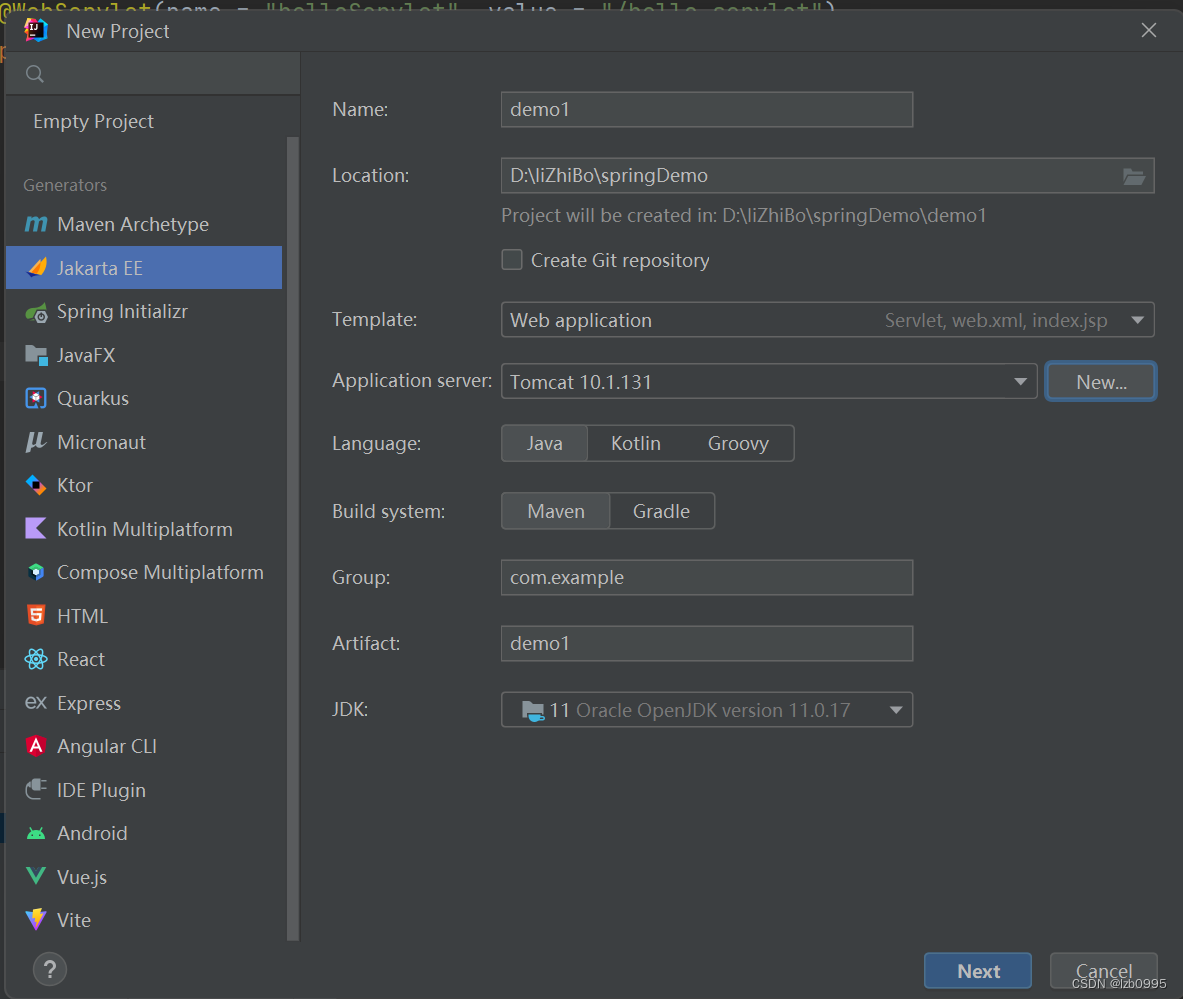Click the JavaFX folder icon
This screenshot has height=999, width=1183.
(36, 355)
